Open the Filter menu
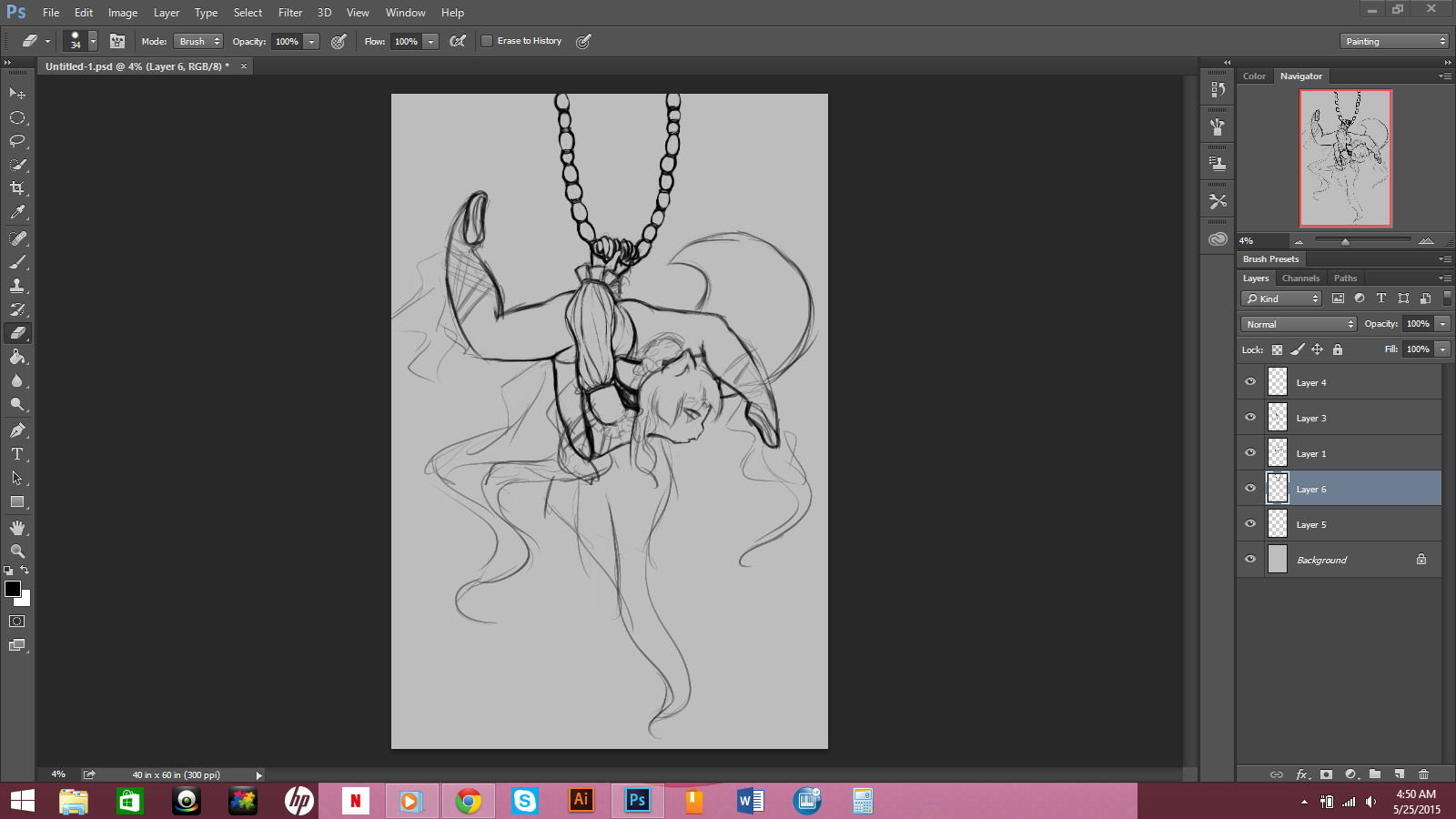Viewport: 1456px width, 819px height. [x=290, y=13]
